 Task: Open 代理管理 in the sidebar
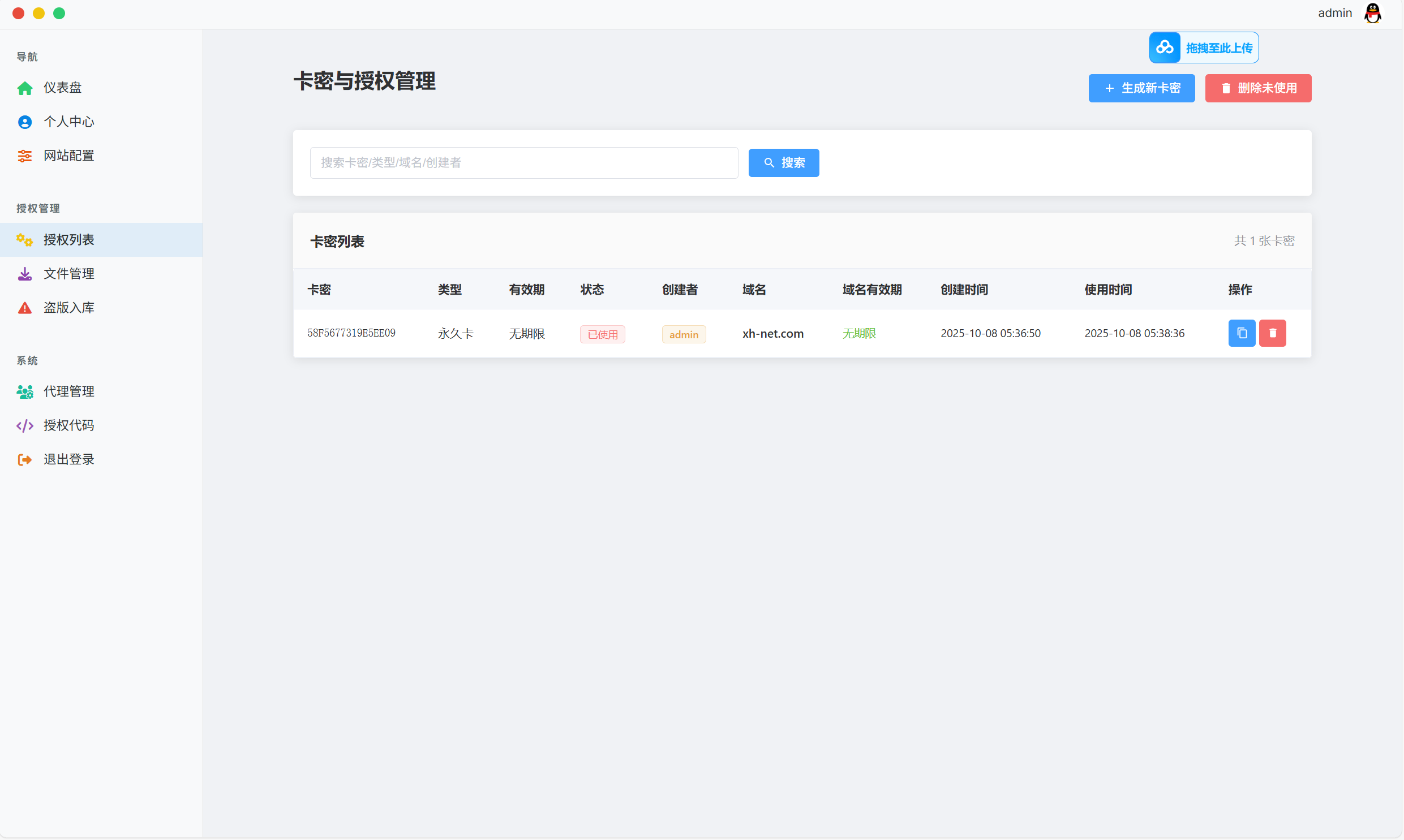coord(68,391)
